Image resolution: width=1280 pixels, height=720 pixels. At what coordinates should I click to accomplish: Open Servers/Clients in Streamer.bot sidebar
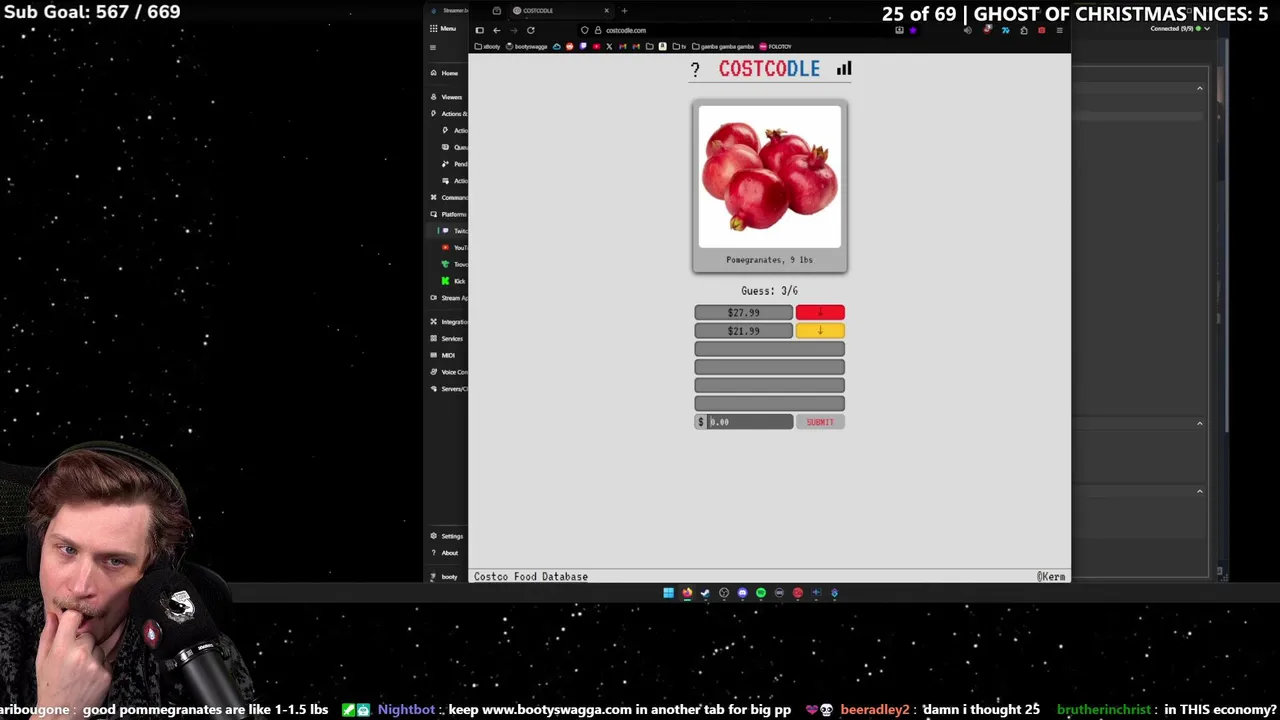tap(448, 389)
